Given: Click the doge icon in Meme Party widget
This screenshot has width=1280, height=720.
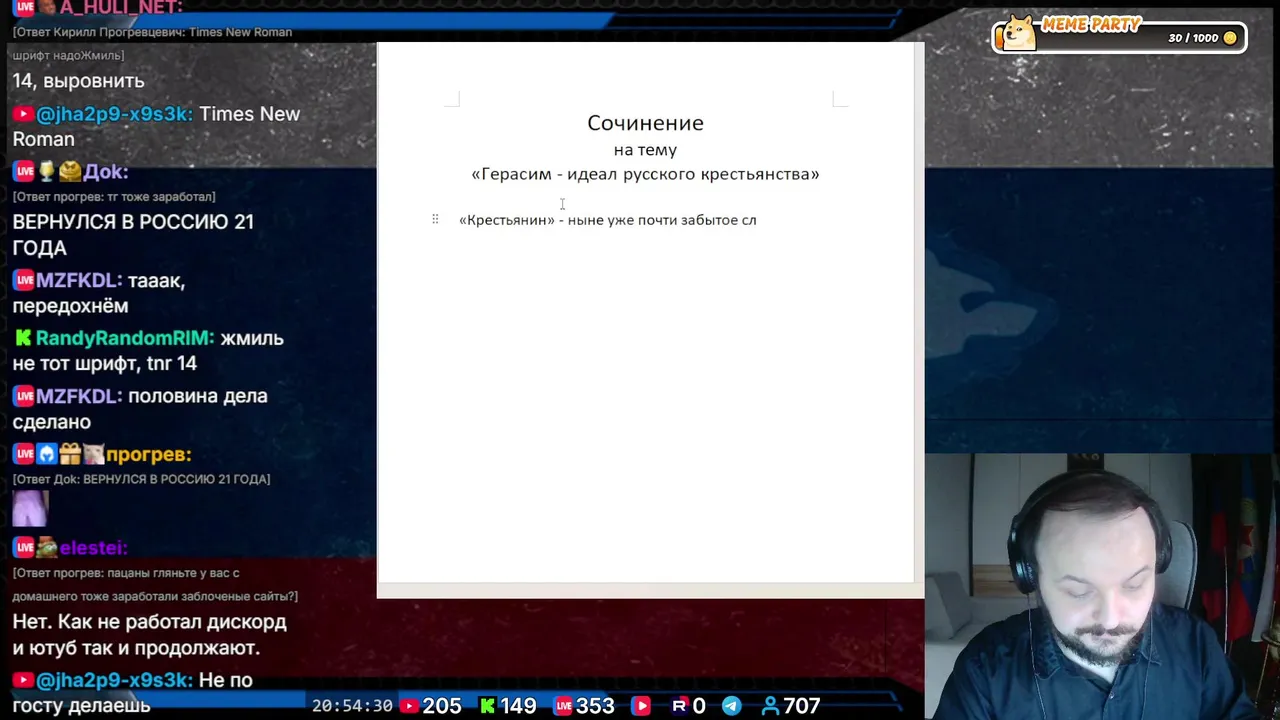Looking at the screenshot, I should tap(1020, 33).
